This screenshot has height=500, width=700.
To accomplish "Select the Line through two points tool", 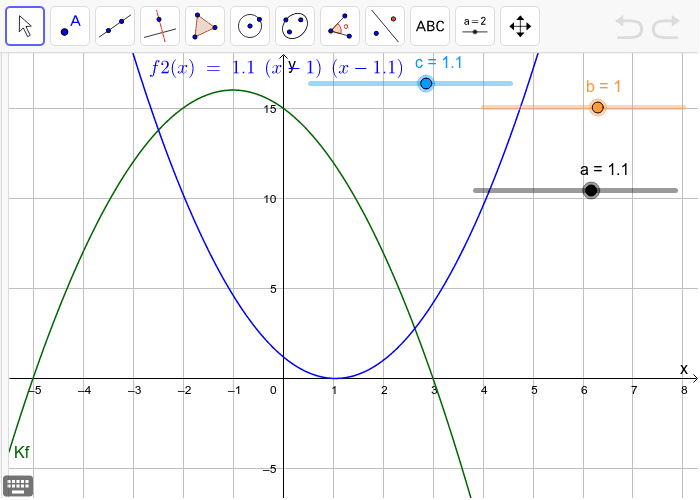I will click(x=115, y=26).
